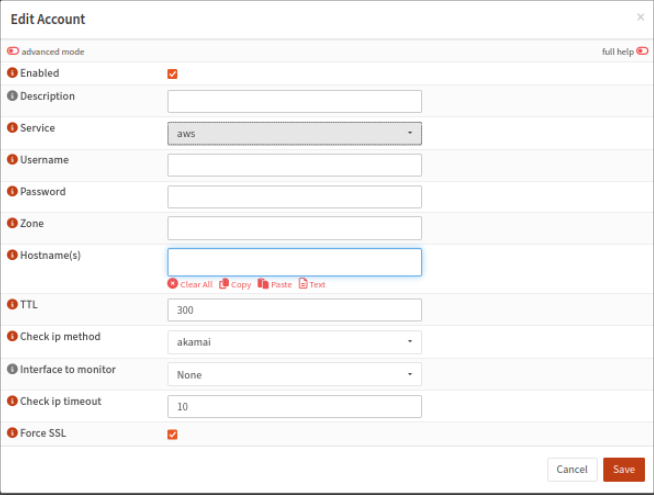Click the info icon beside TTL
This screenshot has height=495, width=654.
click(x=13, y=304)
